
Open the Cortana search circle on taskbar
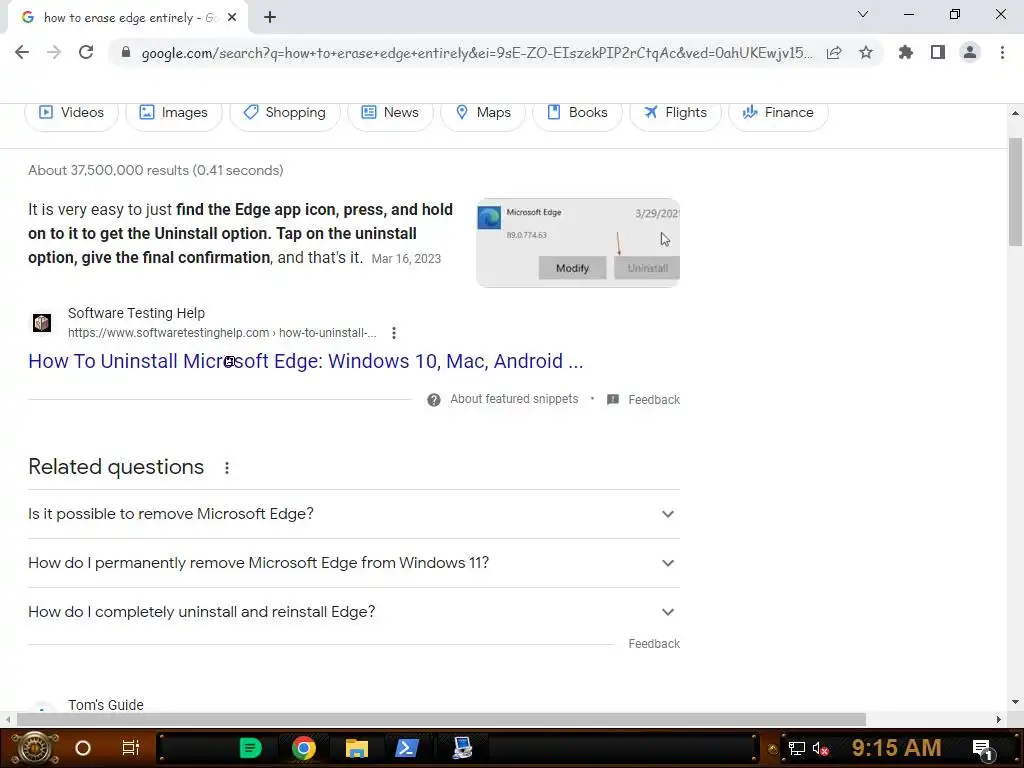tap(83, 748)
